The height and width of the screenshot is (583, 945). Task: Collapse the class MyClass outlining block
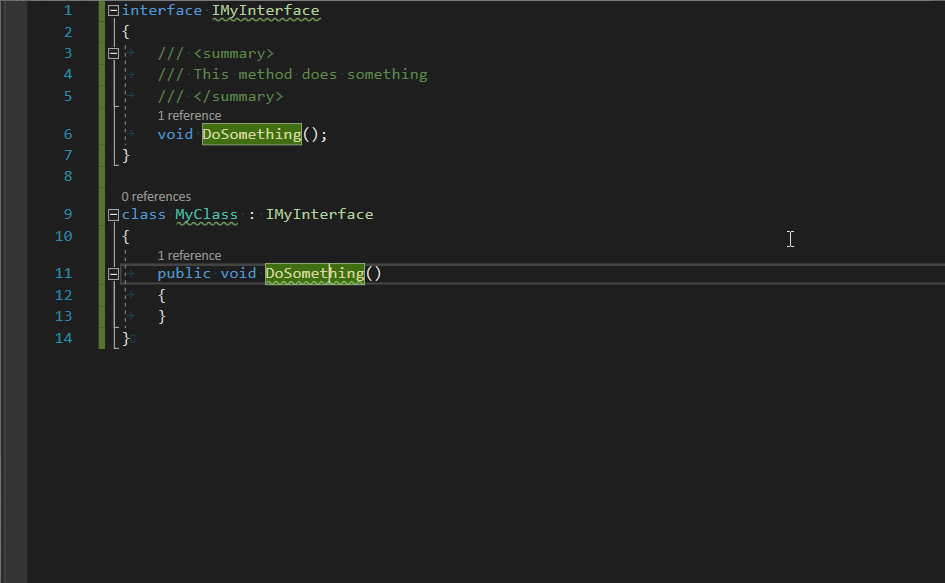[113, 215]
